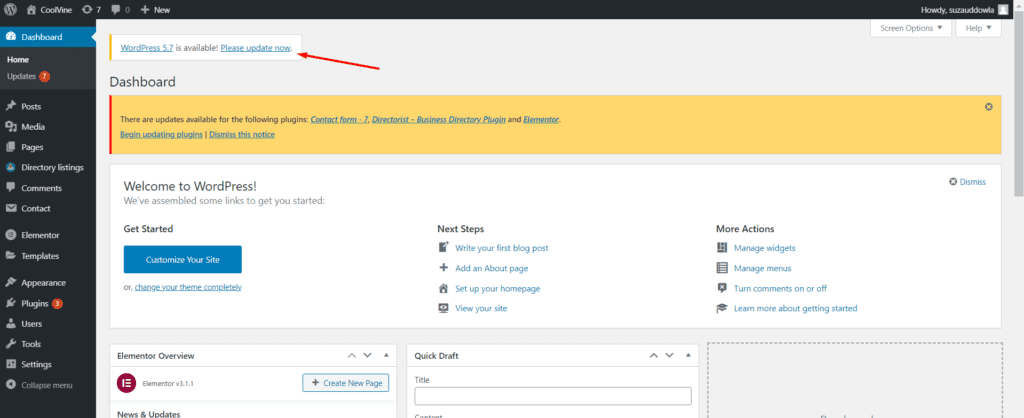
Task: Click Directorist – Business Directory Plugin link
Action: tap(438, 120)
